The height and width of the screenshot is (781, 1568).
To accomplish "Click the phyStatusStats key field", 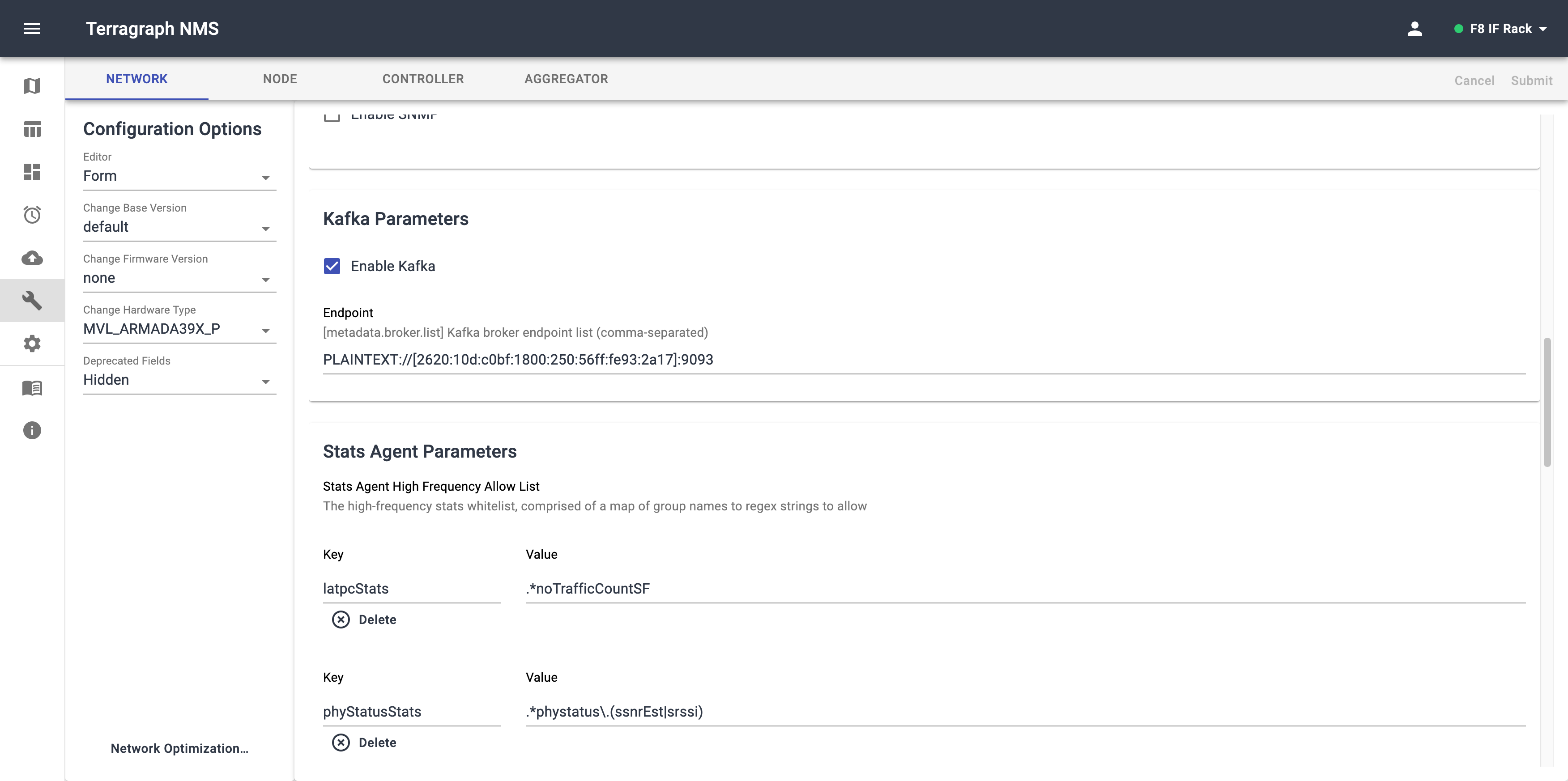I will [412, 712].
